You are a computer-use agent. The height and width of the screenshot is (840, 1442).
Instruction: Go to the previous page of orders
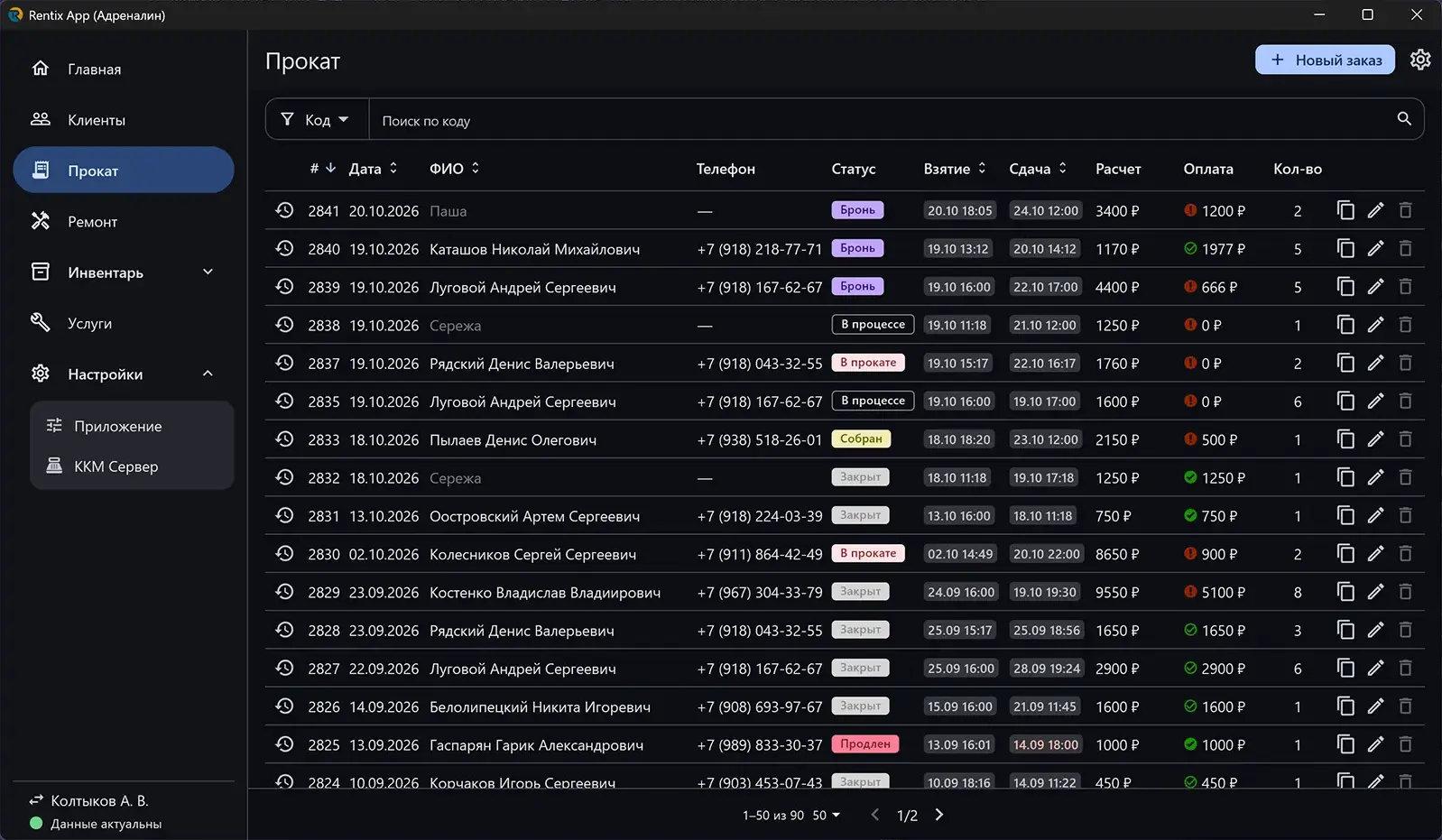874,814
